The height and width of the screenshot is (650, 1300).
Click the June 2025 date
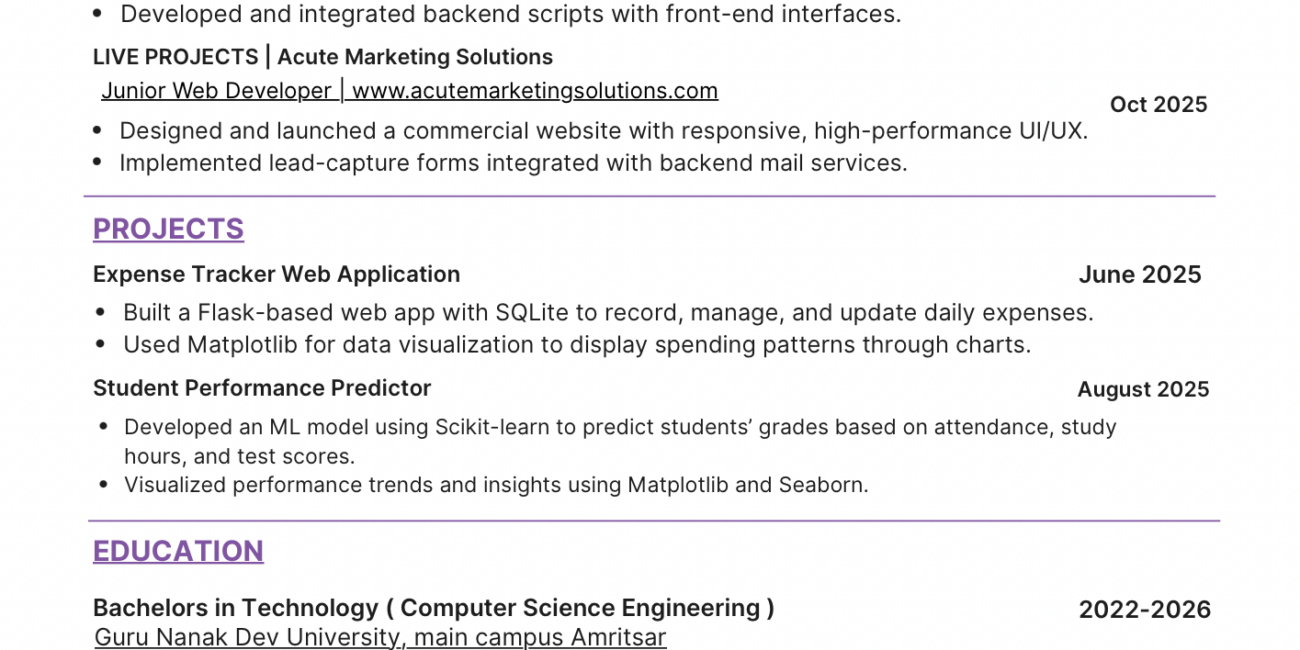(x=1139, y=275)
